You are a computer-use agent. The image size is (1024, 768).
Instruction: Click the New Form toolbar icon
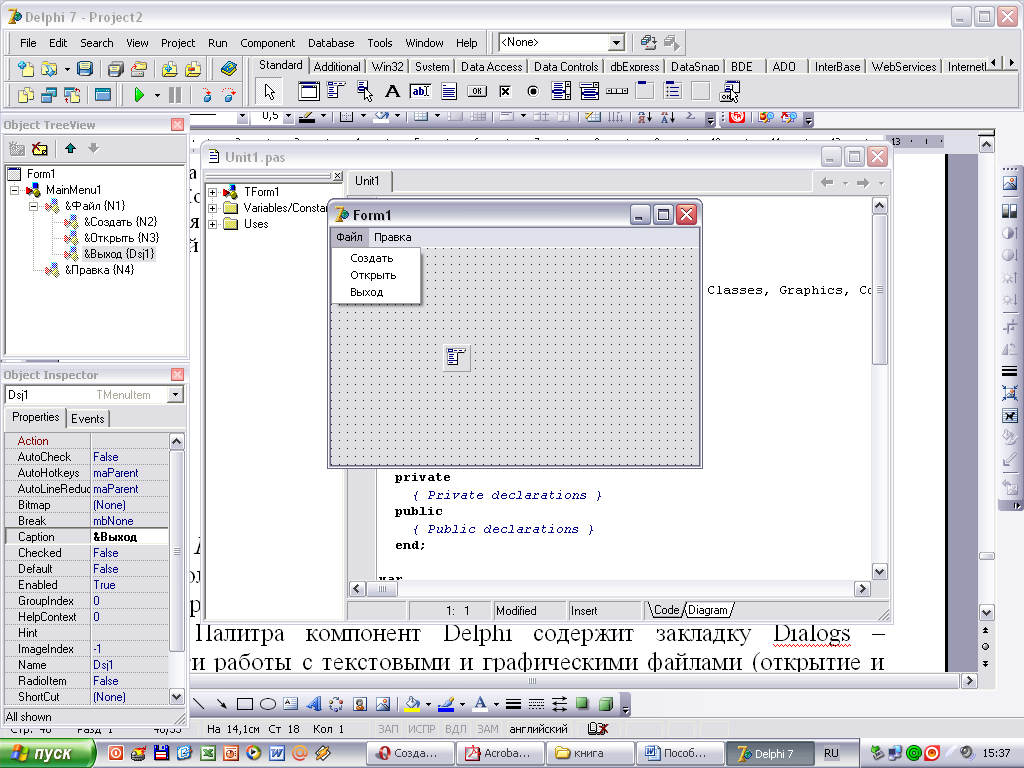tap(103, 95)
